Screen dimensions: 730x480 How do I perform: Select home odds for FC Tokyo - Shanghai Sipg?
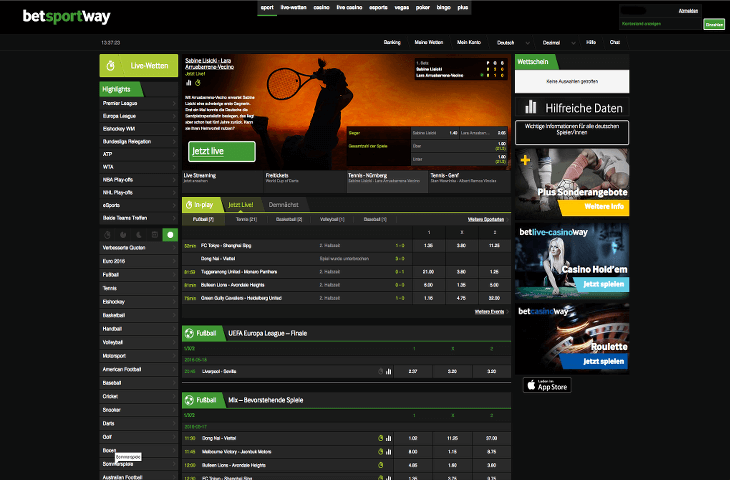[429, 245]
